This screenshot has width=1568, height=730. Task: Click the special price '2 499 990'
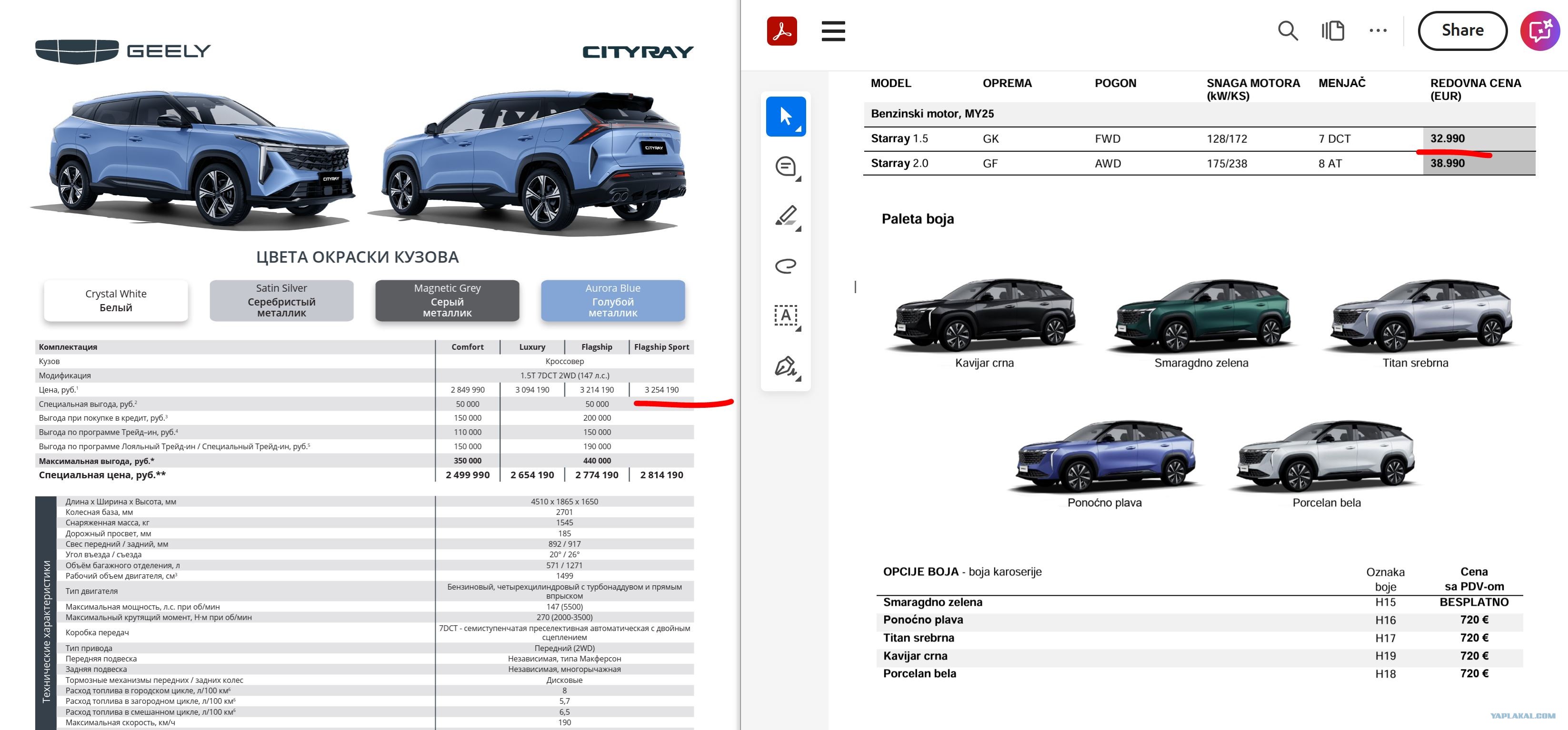(x=468, y=475)
